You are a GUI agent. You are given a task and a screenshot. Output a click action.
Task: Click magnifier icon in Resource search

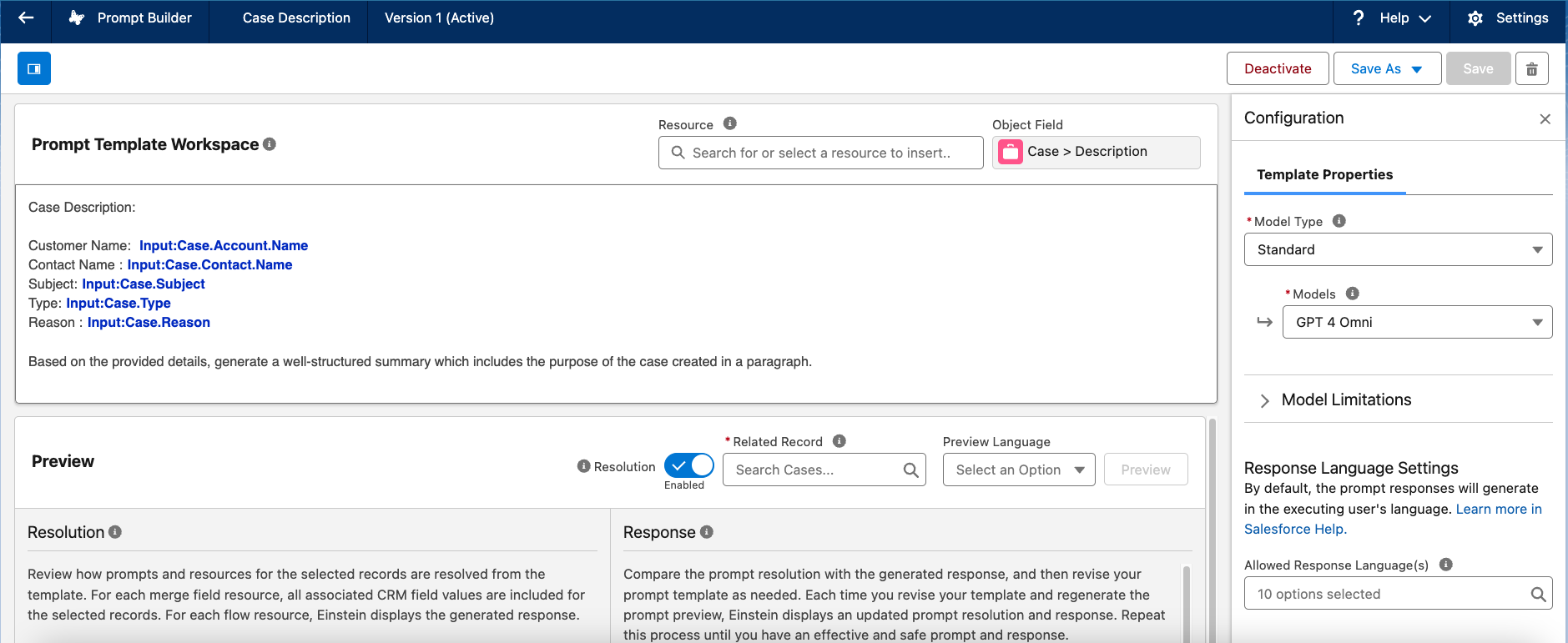pos(678,153)
